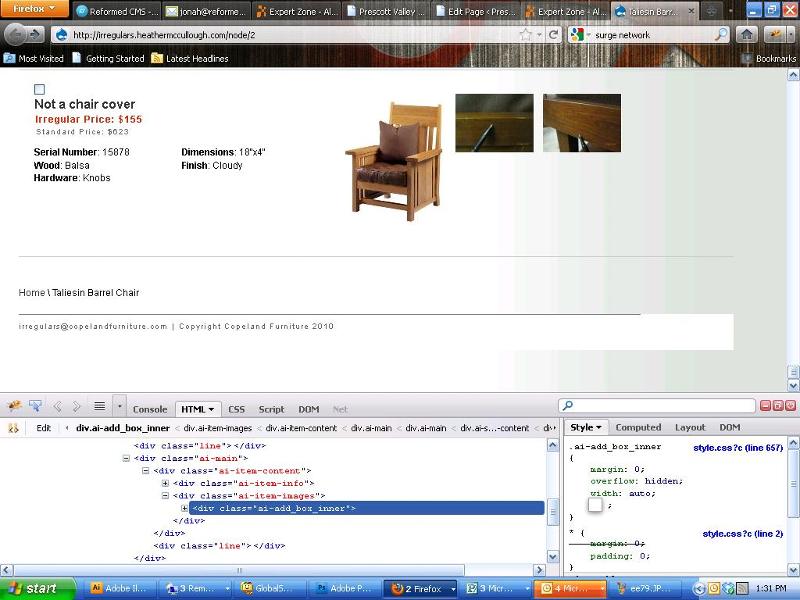Image resolution: width=800 pixels, height=600 pixels.
Task: Switch to the Firebug Console tab
Action: (x=149, y=409)
